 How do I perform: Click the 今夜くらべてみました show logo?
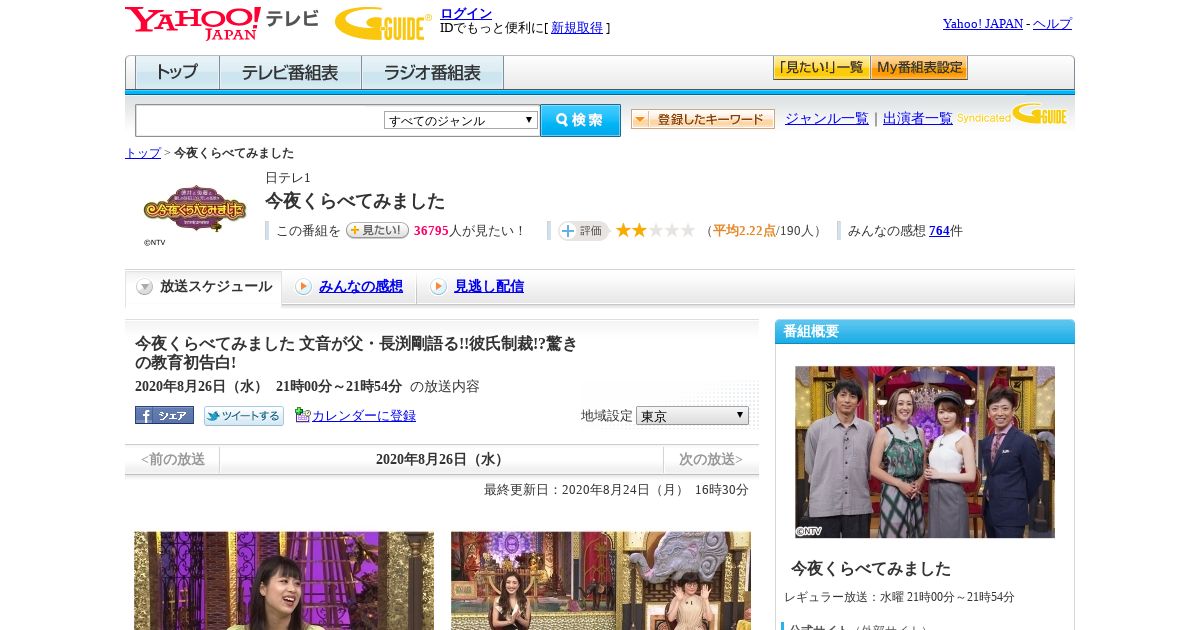(x=195, y=209)
